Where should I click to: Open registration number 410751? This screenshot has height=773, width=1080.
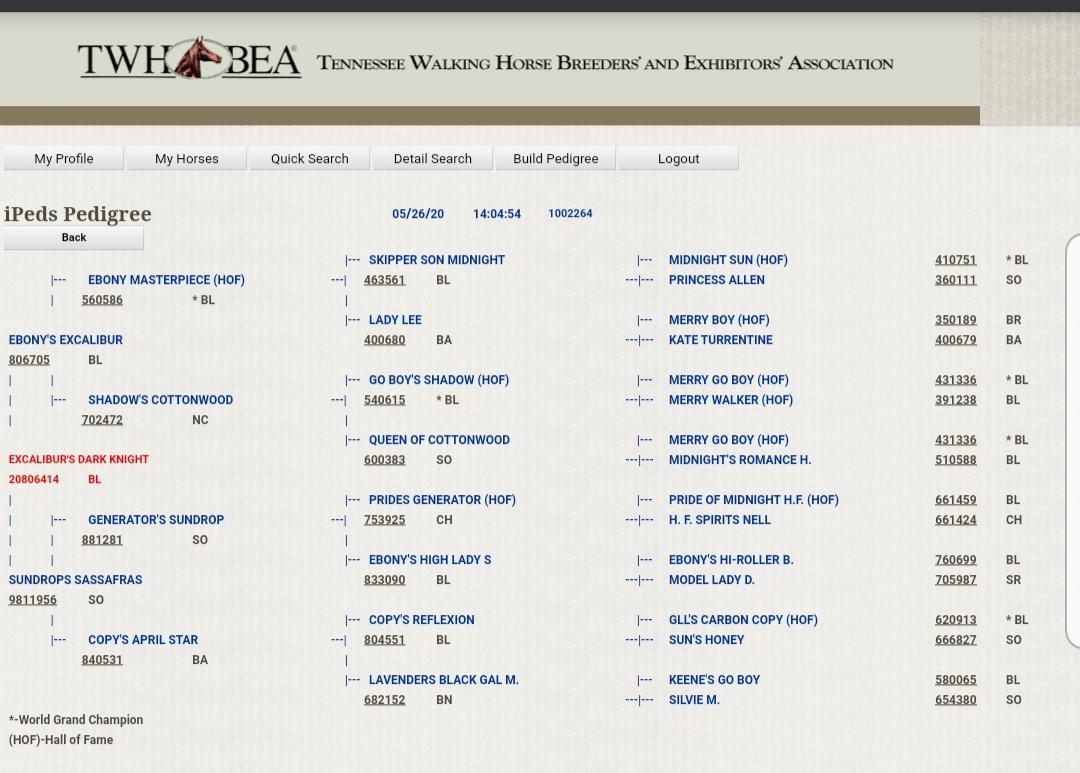(955, 260)
